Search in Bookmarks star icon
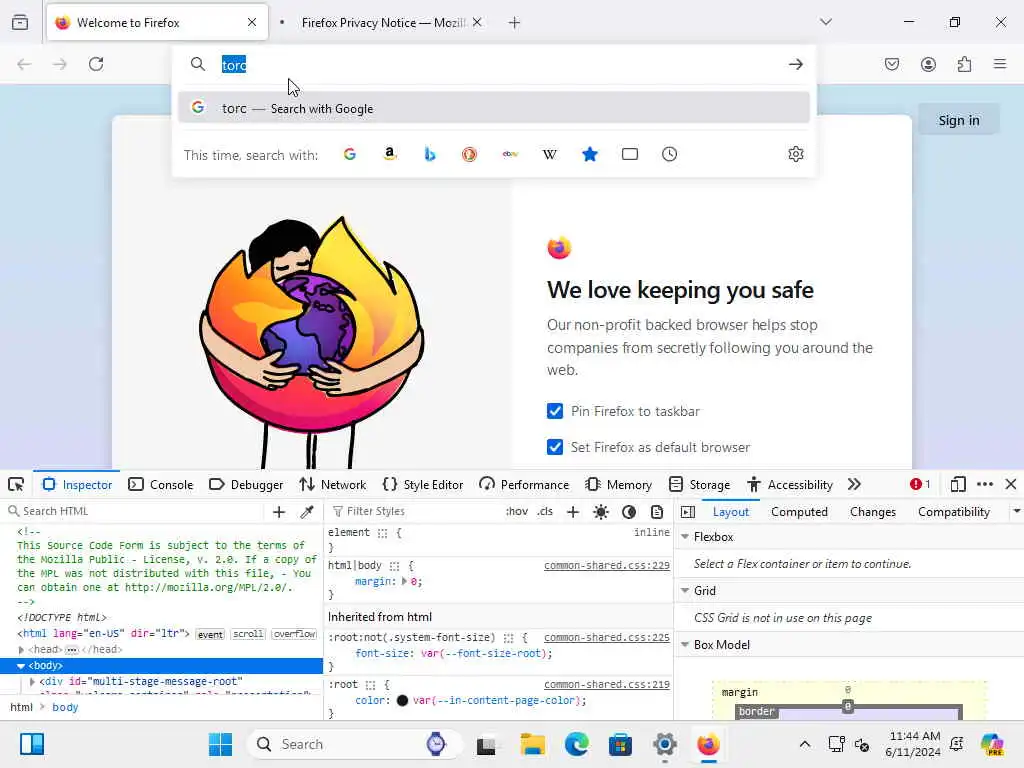 590,154
